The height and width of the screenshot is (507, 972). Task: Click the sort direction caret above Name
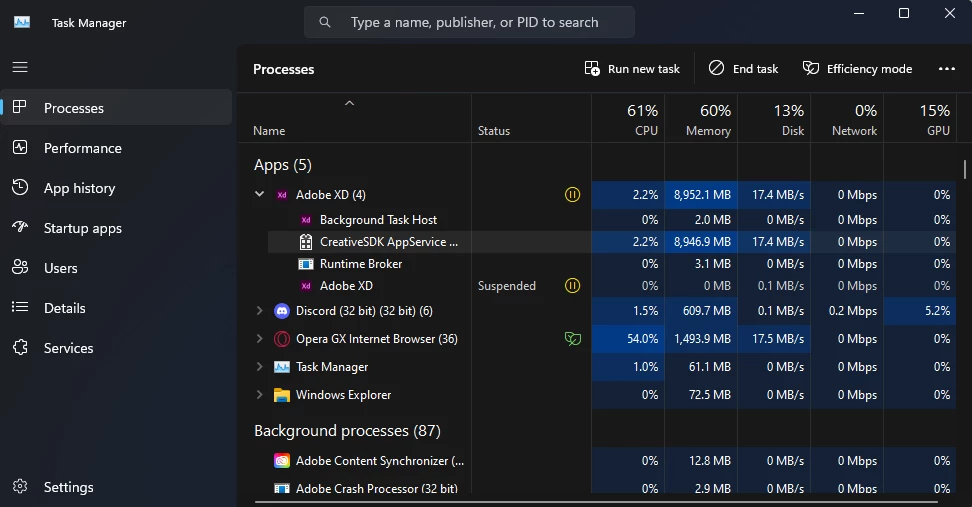point(350,103)
